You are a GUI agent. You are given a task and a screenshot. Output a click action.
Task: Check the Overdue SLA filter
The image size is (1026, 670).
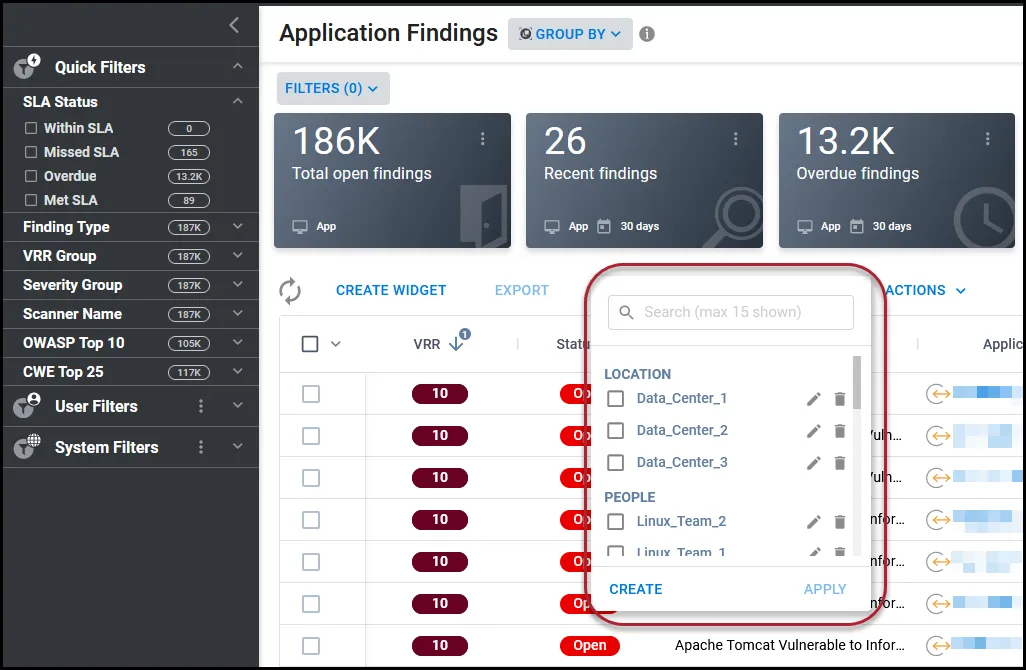point(31,176)
